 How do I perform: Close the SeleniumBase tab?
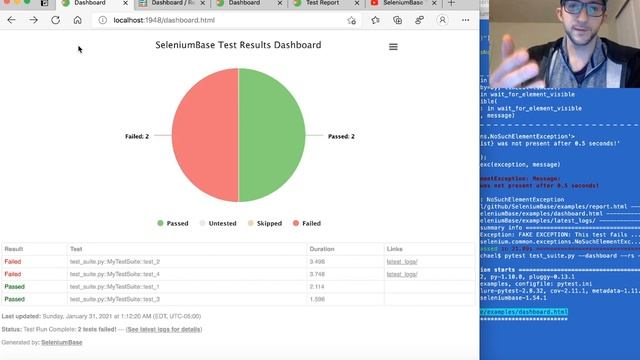point(434,3)
